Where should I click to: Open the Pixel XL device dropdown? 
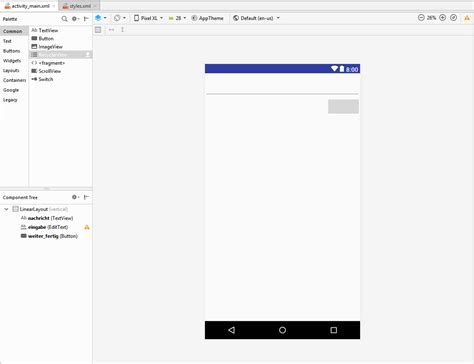point(148,18)
